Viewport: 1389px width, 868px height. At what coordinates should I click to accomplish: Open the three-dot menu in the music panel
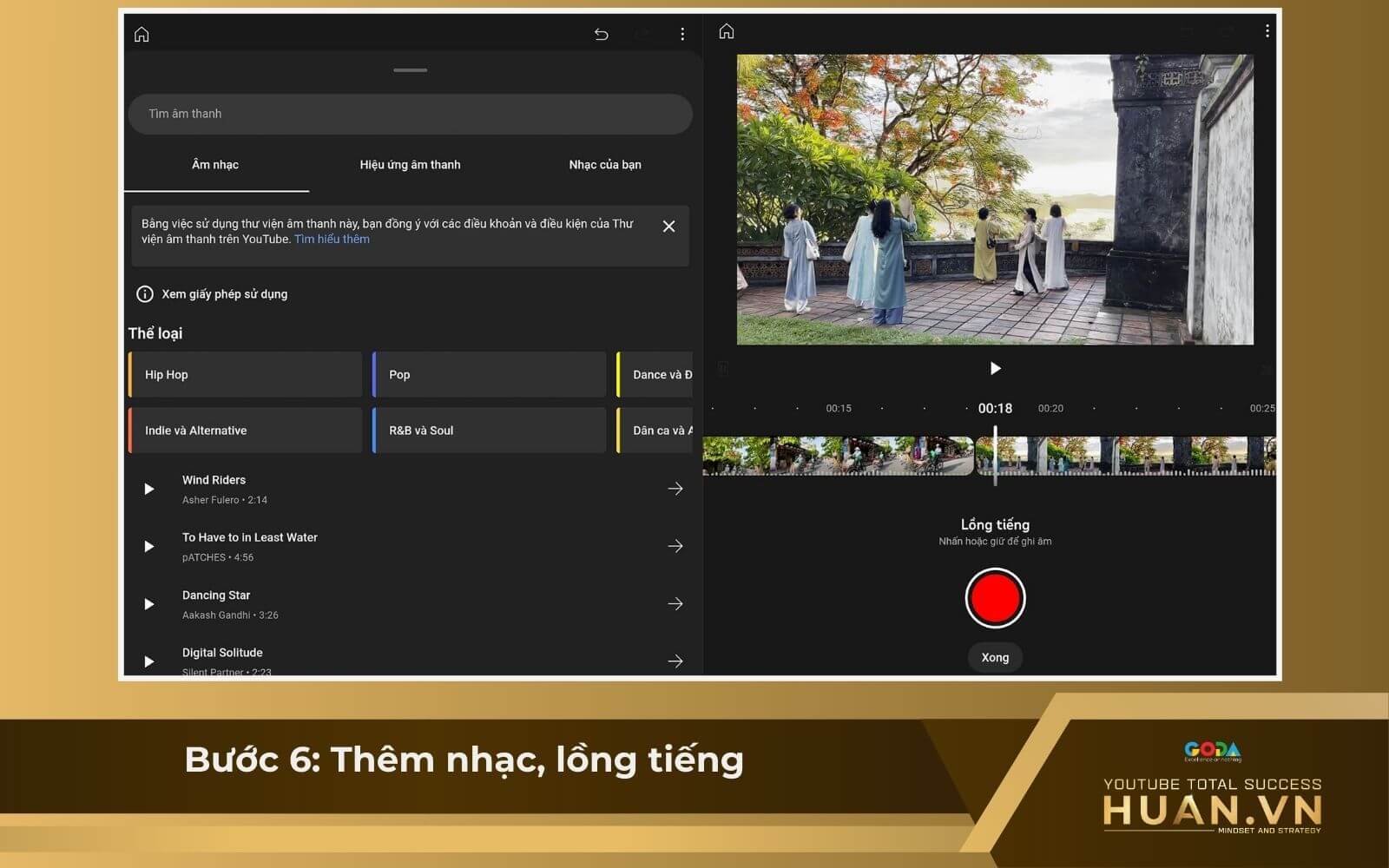[x=682, y=34]
